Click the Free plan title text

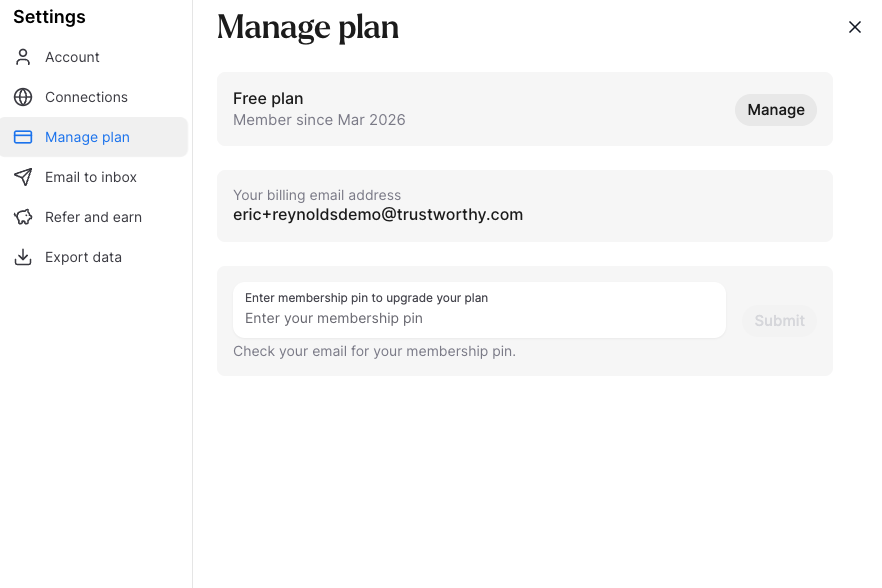(x=268, y=98)
